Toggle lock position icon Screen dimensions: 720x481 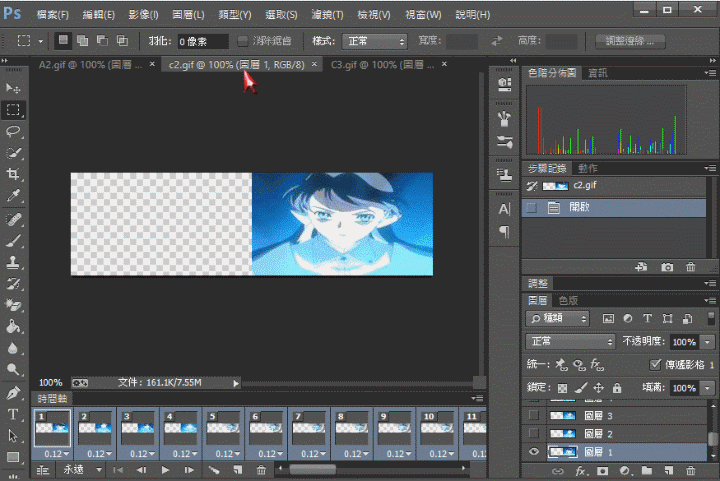[598, 388]
